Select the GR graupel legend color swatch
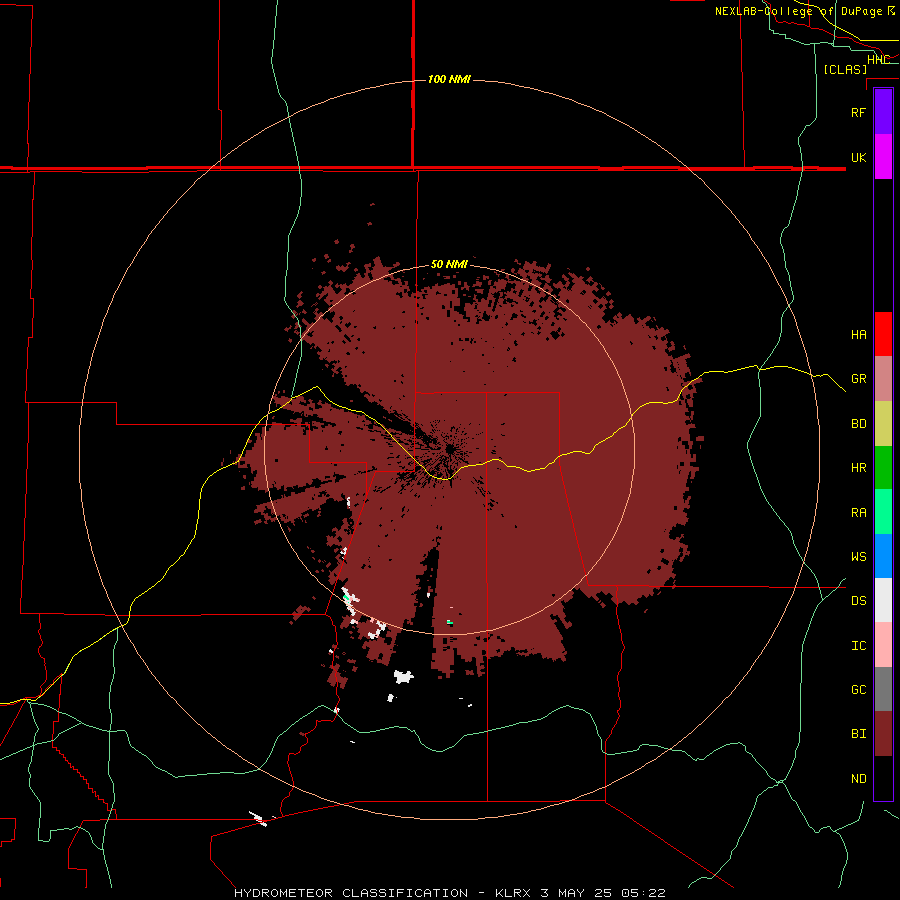 (883, 379)
